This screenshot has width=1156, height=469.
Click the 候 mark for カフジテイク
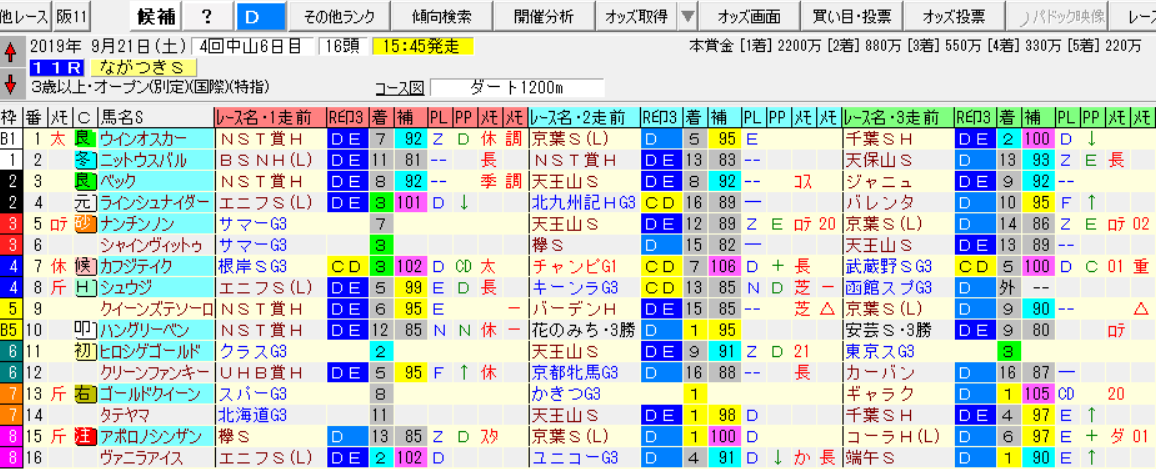coord(84,266)
